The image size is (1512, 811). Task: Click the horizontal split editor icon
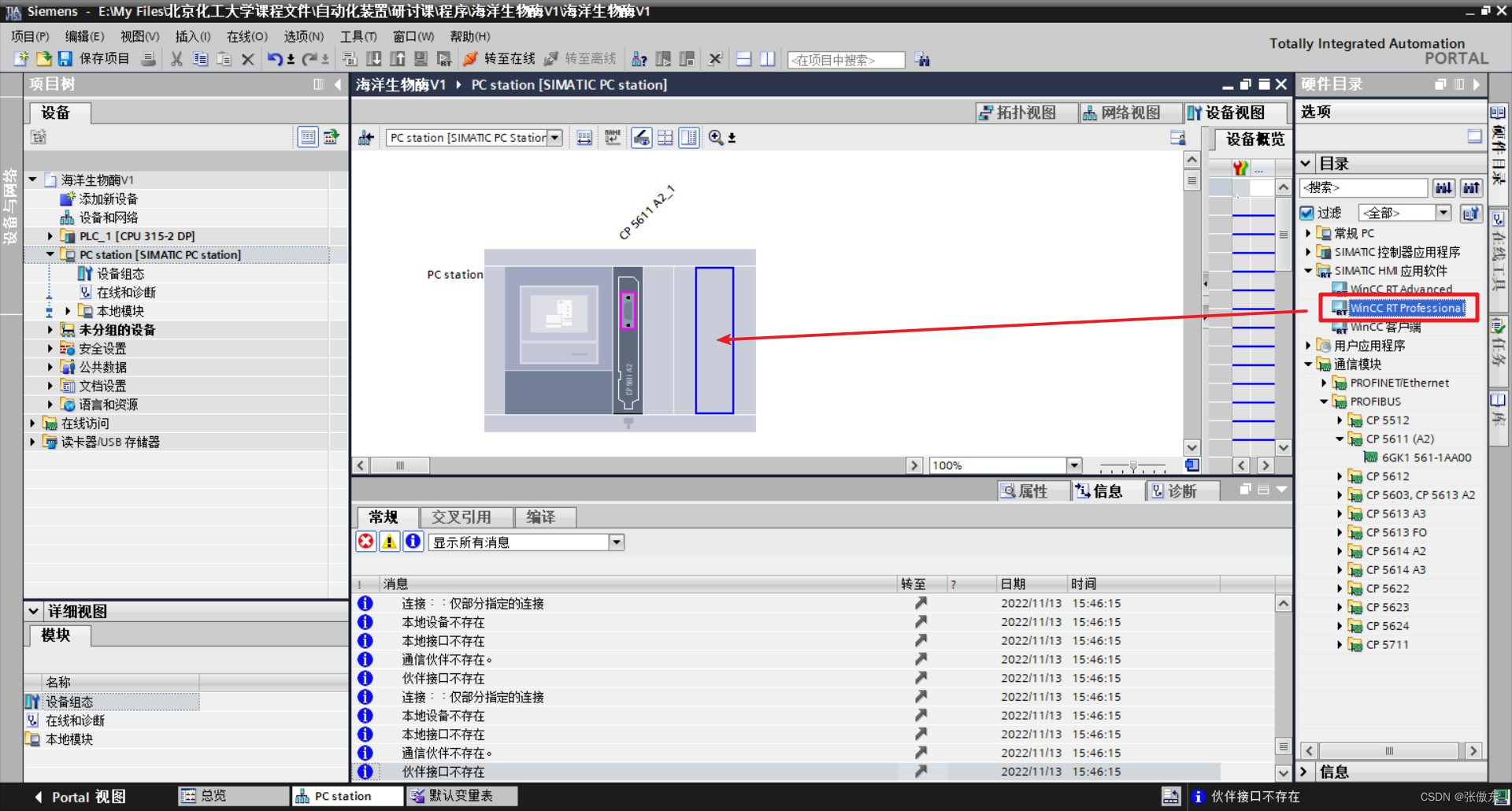point(743,59)
